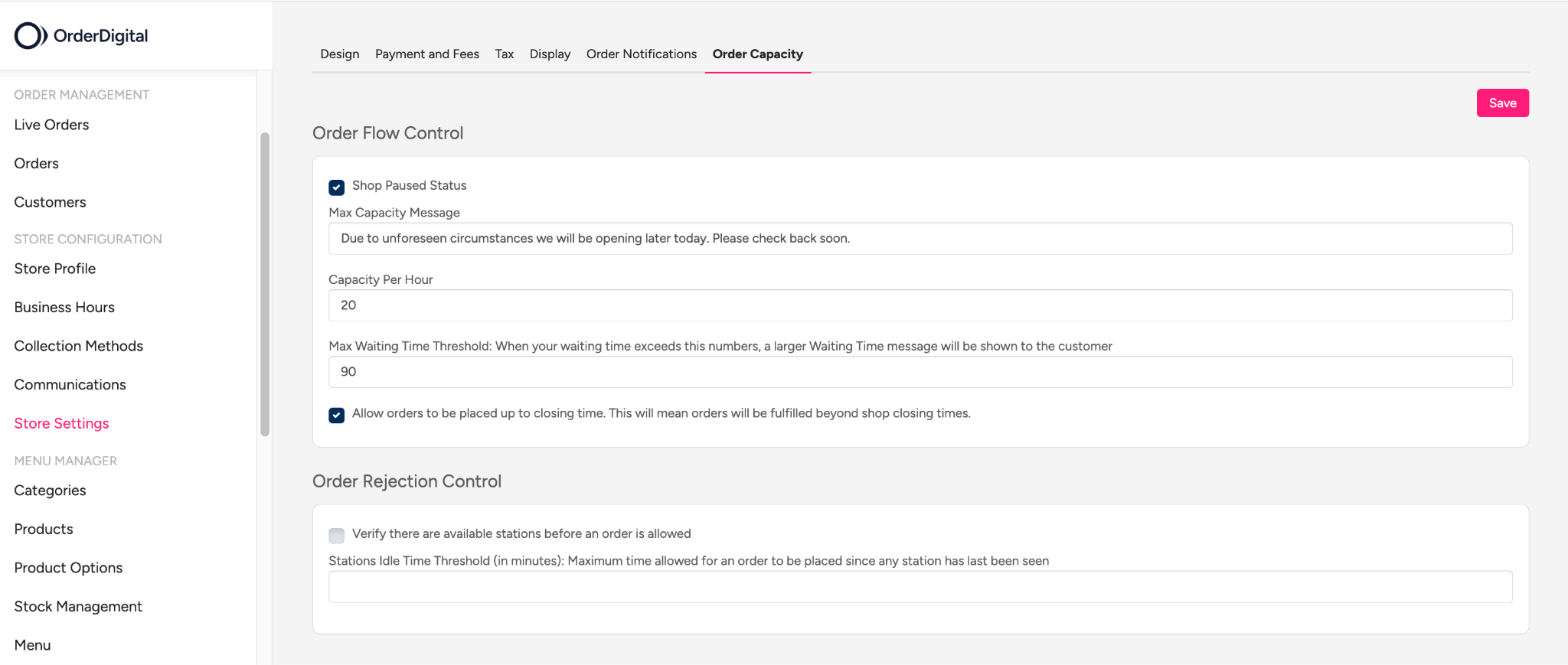
Task: Click the Stations Idle Time Threshold field
Action: click(920, 587)
